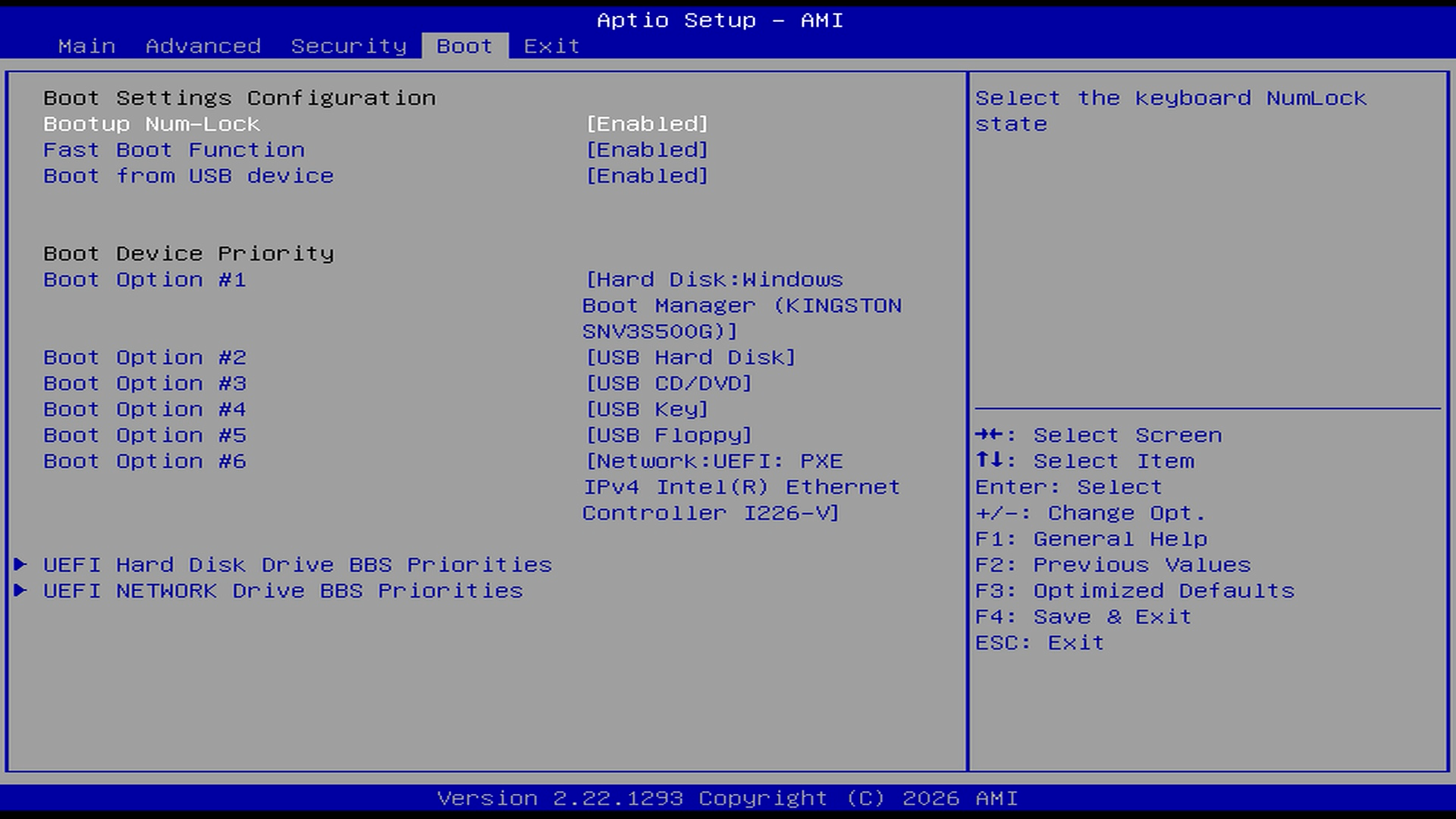
Task: Change the USB Floppy boot value
Action: (669, 435)
